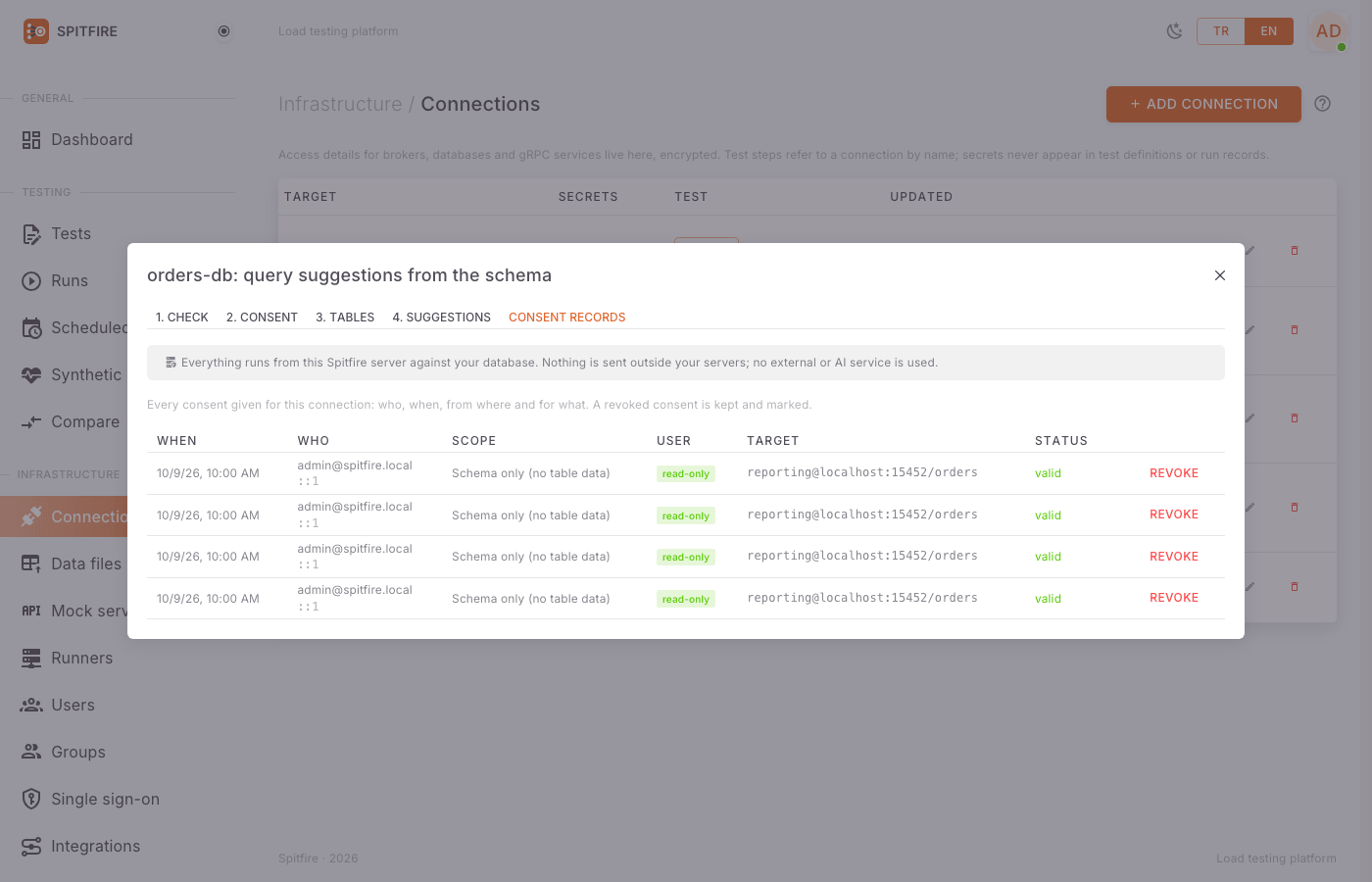Toggle the sidebar pin radio icon
This screenshot has height=882, width=1372.
click(x=224, y=31)
